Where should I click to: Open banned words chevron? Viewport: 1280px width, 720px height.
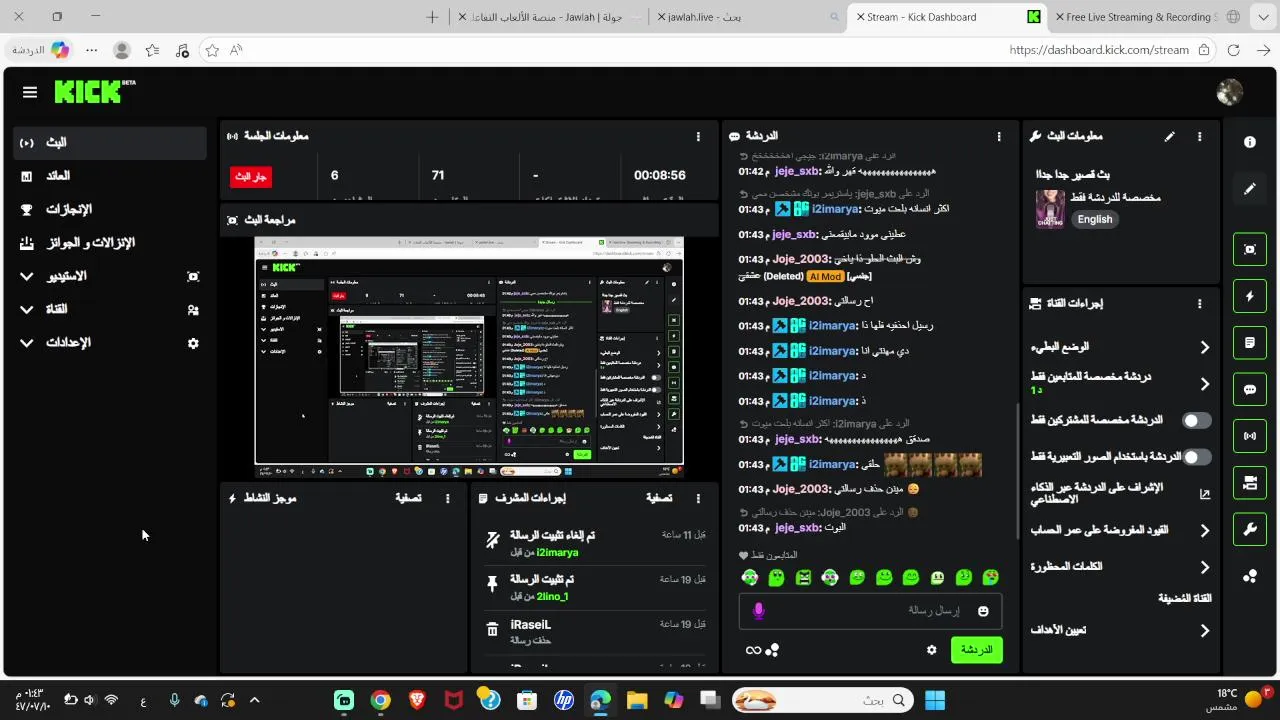pyautogui.click(x=1204, y=567)
